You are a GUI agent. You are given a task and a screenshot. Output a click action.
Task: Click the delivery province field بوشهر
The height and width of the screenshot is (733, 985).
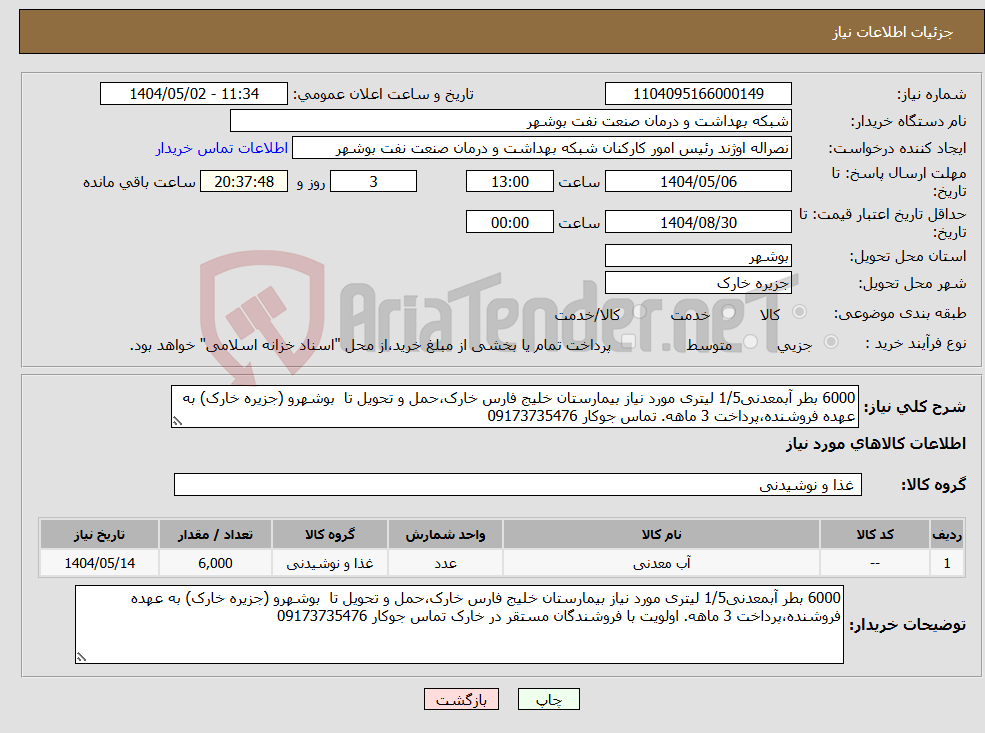point(698,256)
